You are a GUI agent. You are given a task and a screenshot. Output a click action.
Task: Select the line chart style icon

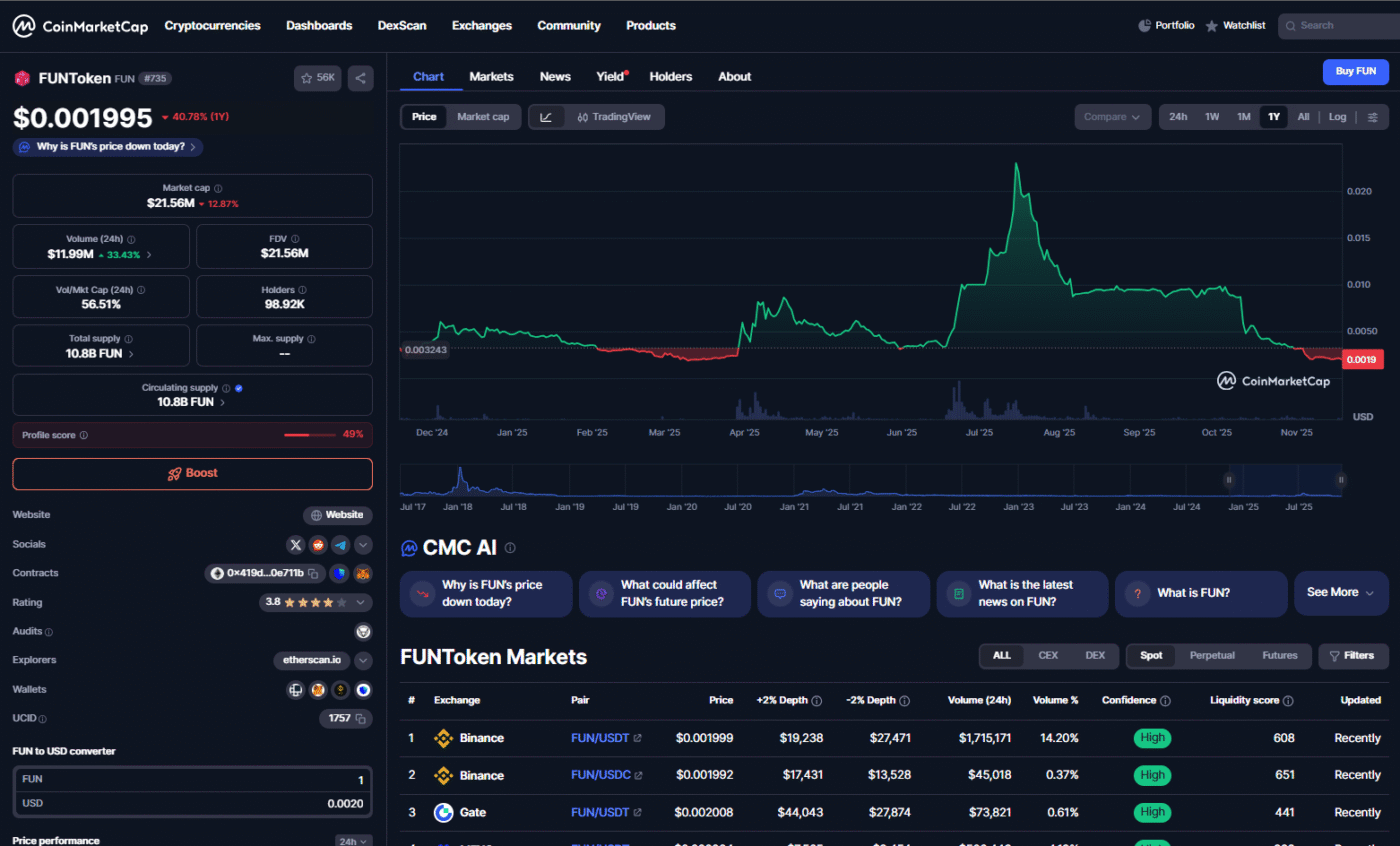[x=546, y=117]
